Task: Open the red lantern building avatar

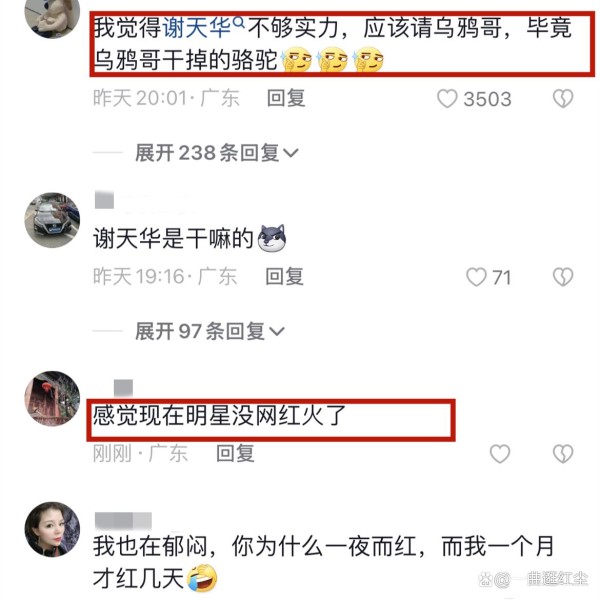Action: point(52,398)
